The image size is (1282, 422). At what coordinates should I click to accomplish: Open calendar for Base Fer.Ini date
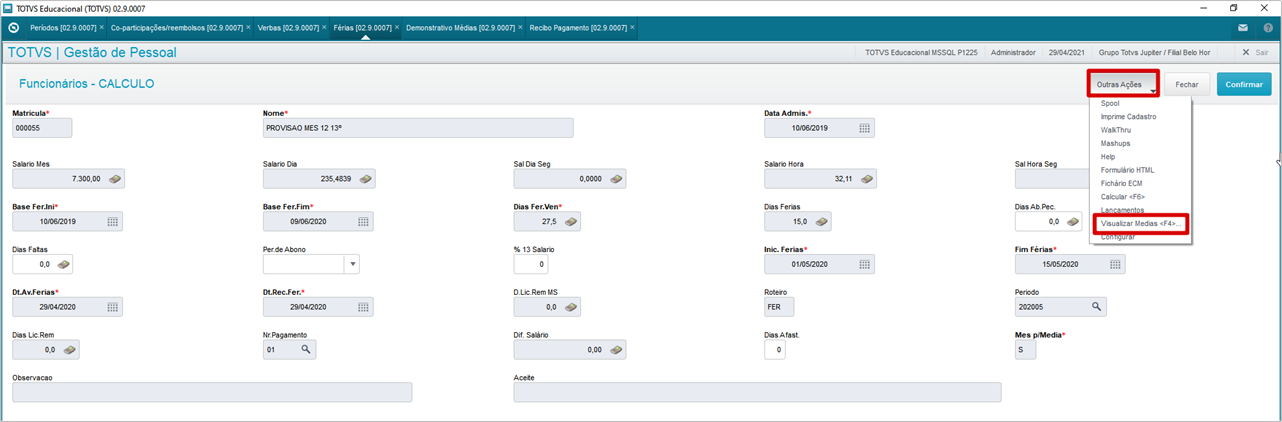click(x=113, y=222)
